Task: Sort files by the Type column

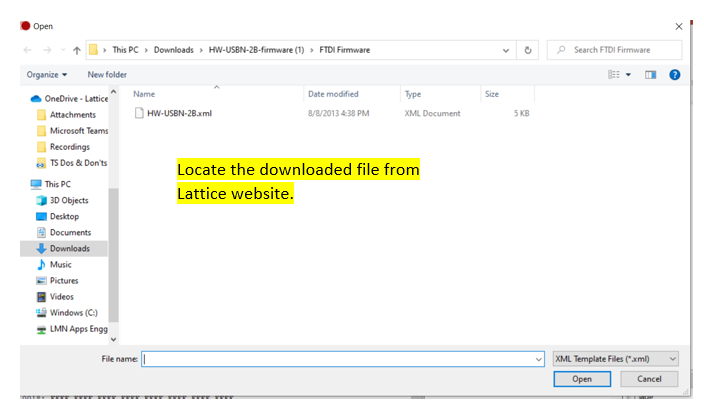Action: [x=413, y=94]
